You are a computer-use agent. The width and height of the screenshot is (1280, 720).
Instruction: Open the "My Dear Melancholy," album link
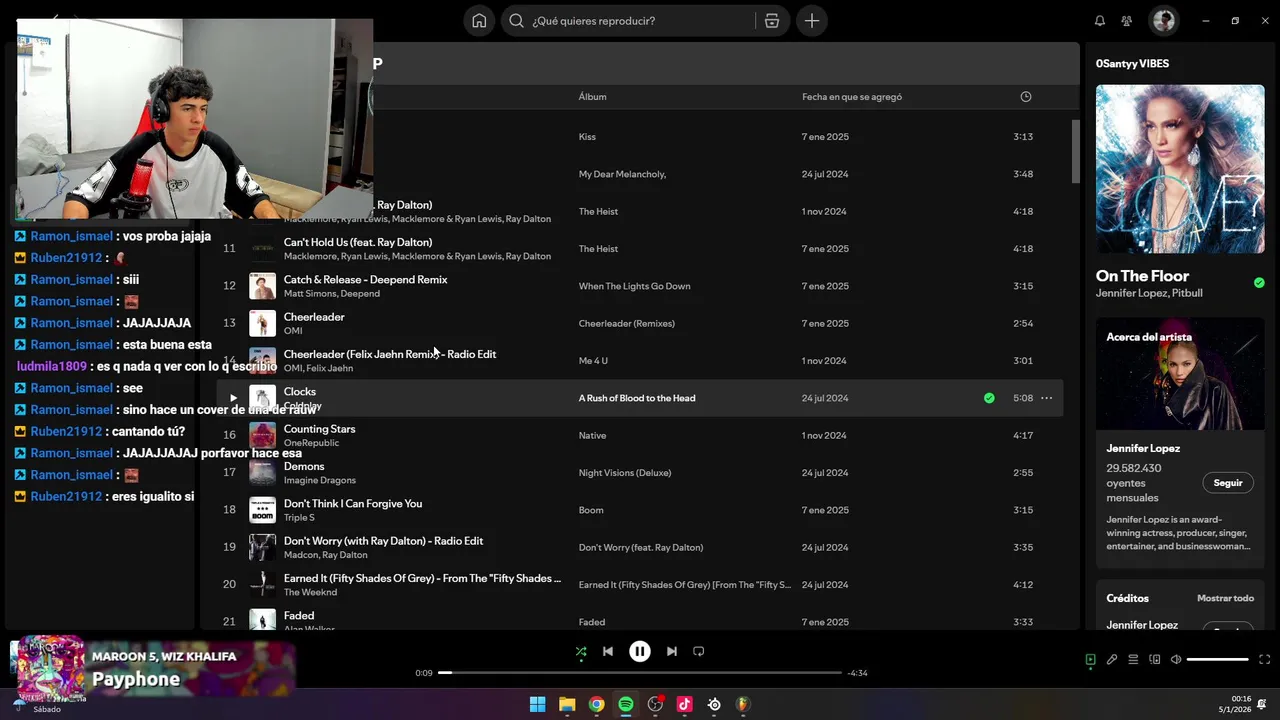click(622, 174)
